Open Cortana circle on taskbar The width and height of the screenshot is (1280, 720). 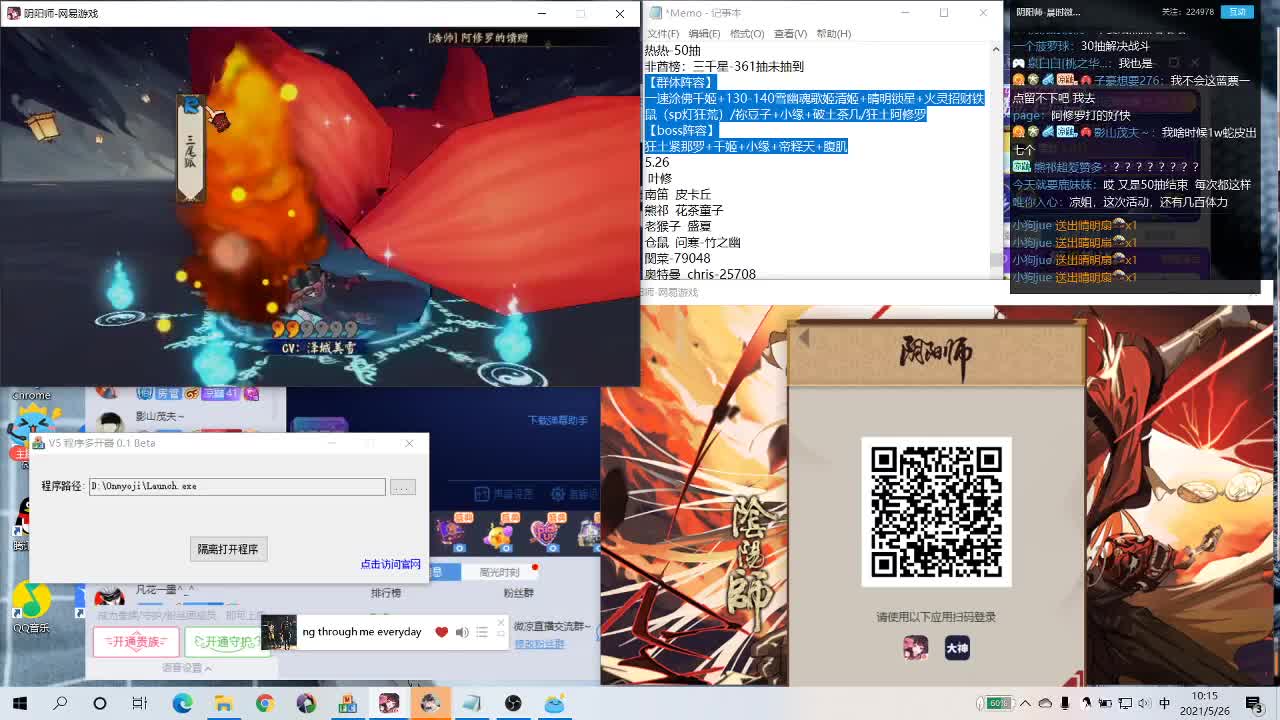tap(100, 703)
